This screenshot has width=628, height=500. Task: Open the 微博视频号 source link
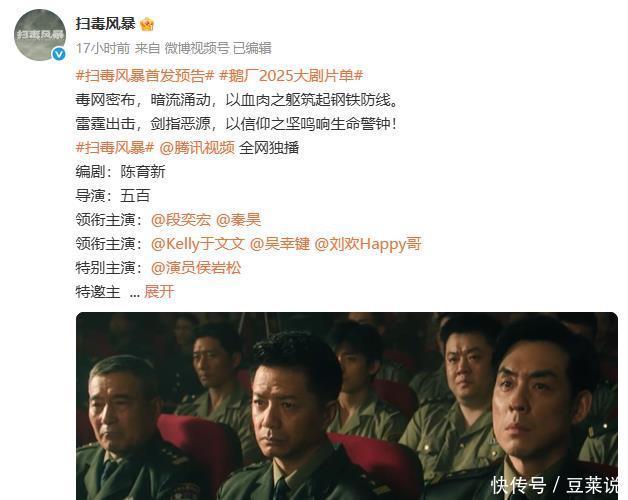tap(197, 48)
